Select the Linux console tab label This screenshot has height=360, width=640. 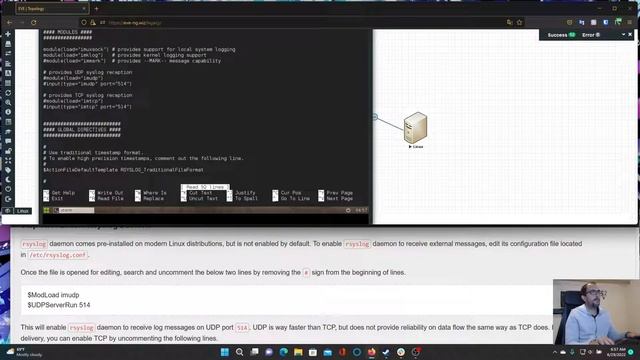point(23,211)
